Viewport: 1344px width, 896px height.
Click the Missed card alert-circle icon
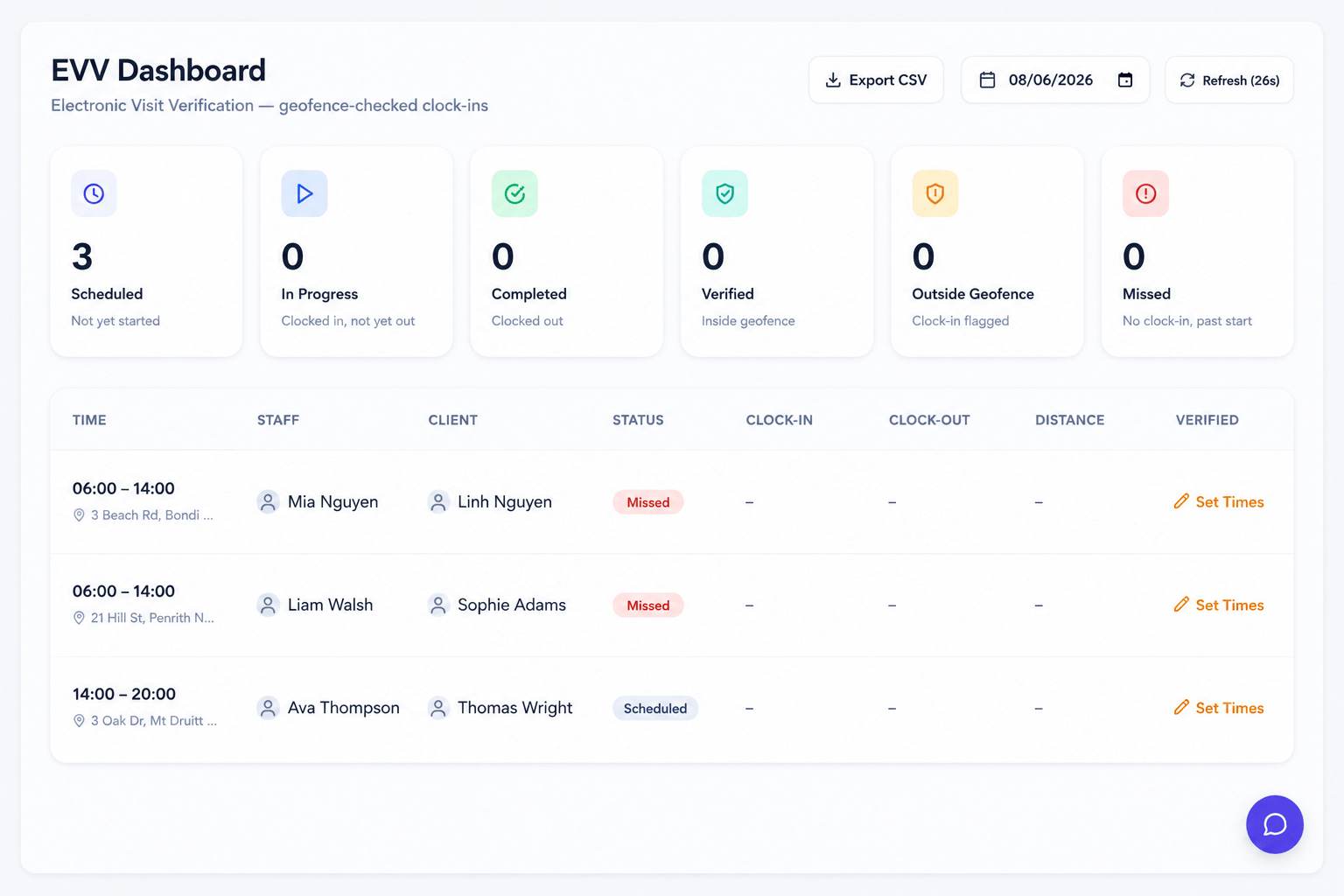(1145, 193)
